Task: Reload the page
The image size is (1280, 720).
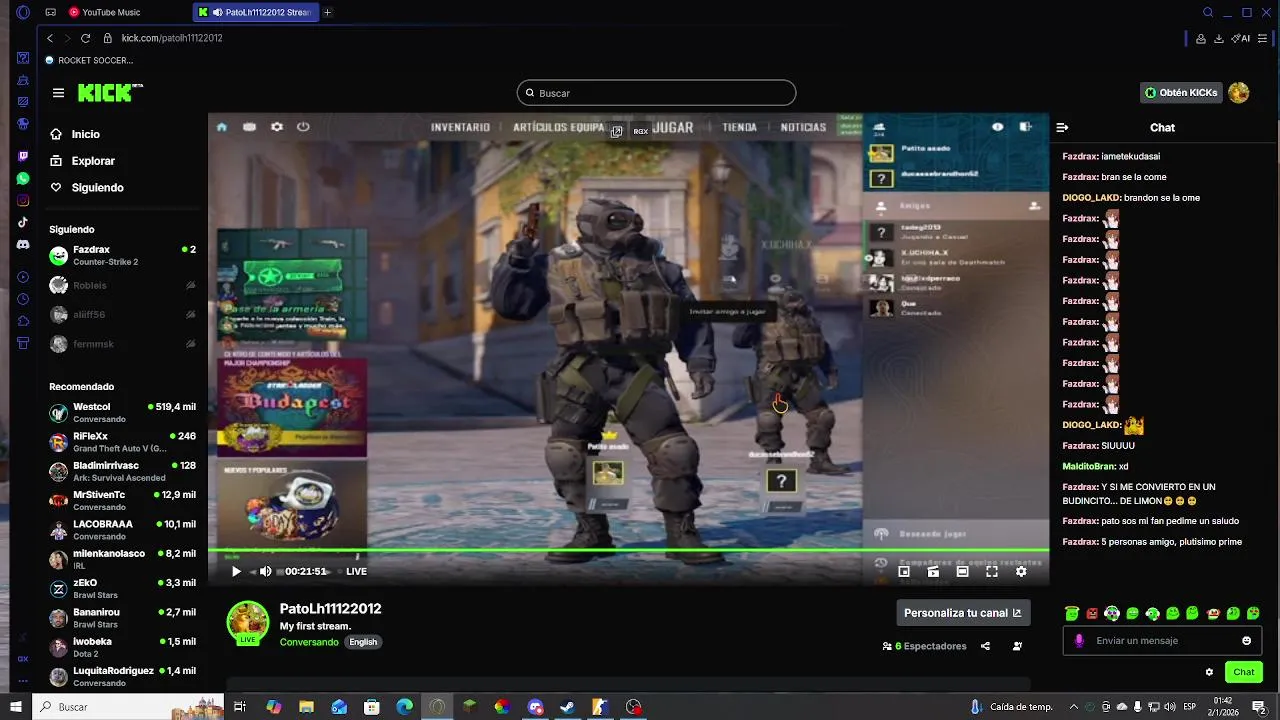Action: click(x=85, y=38)
